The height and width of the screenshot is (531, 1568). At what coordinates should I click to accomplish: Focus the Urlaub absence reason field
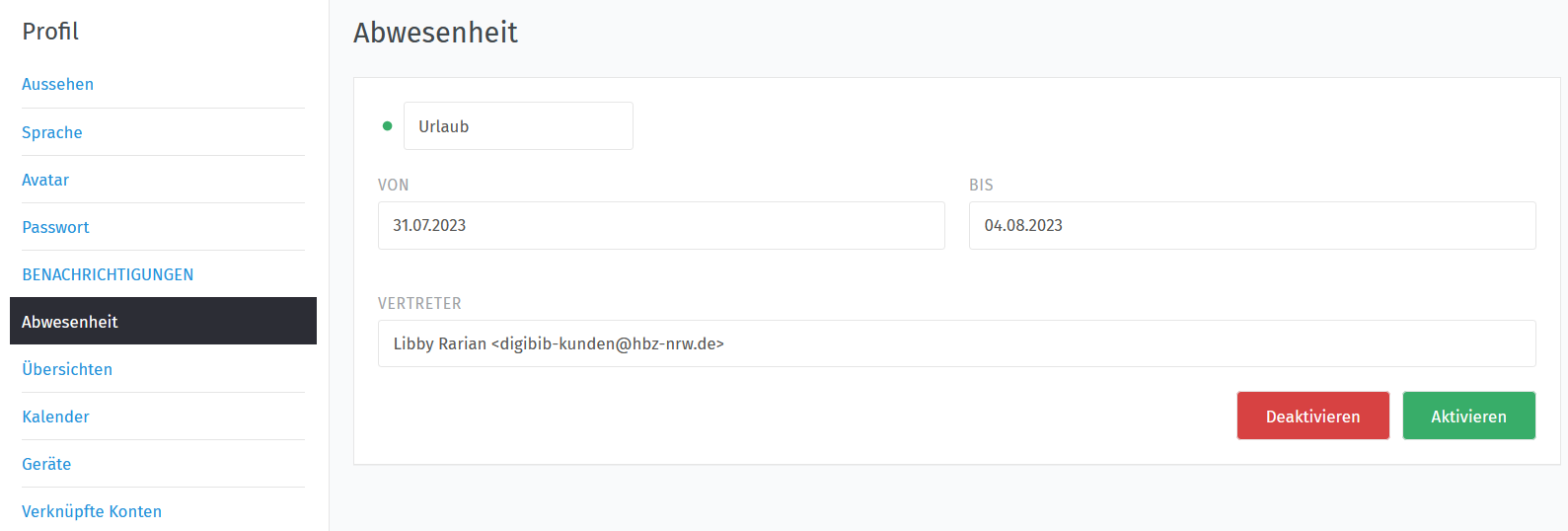click(x=518, y=126)
